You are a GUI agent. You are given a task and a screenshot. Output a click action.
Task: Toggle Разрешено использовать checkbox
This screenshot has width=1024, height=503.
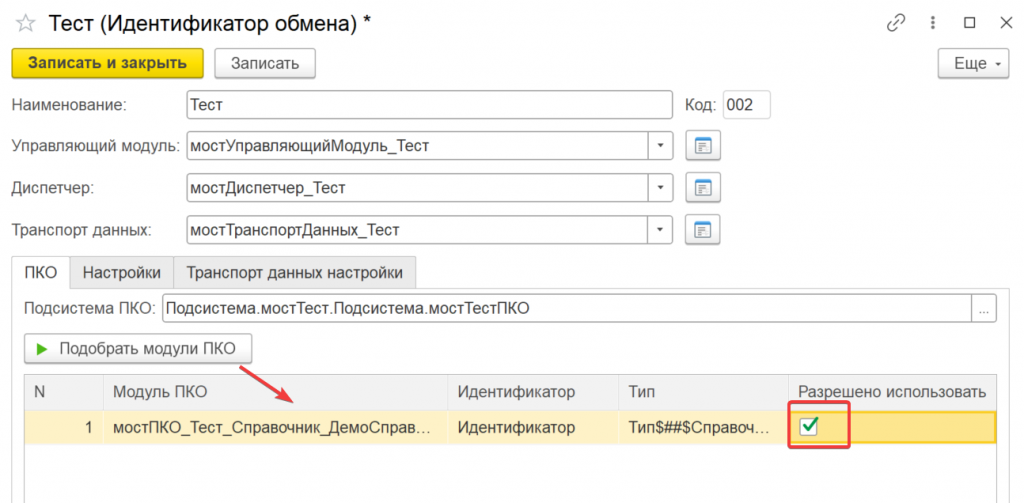coord(810,427)
